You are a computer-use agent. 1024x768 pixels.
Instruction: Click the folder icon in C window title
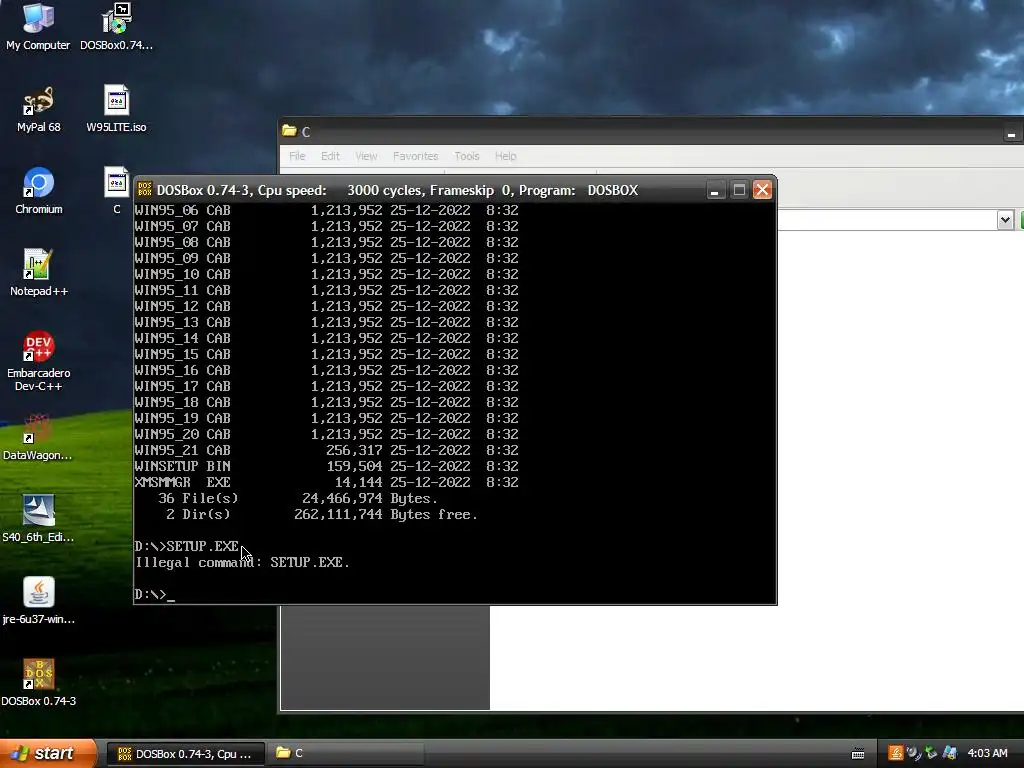(289, 131)
